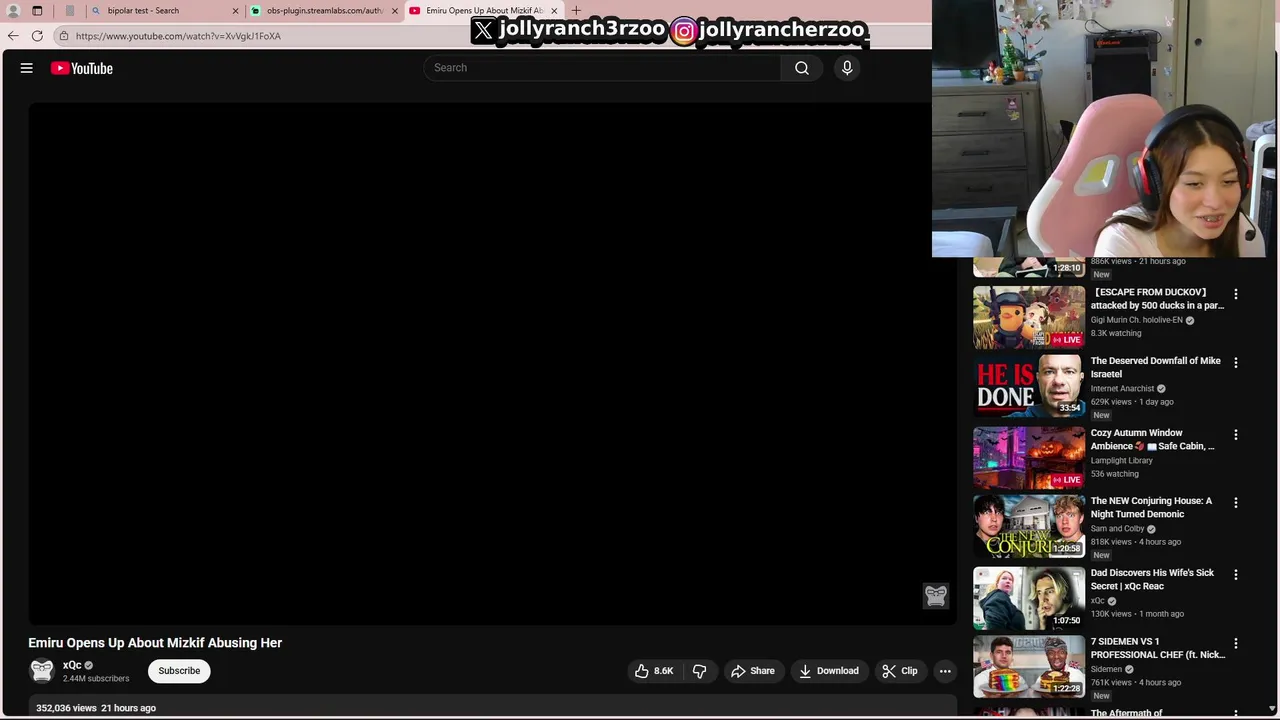The image size is (1280, 720).
Task: Click the Gigi Murin Ch. hololive-EN channel name
Action: 1136,320
